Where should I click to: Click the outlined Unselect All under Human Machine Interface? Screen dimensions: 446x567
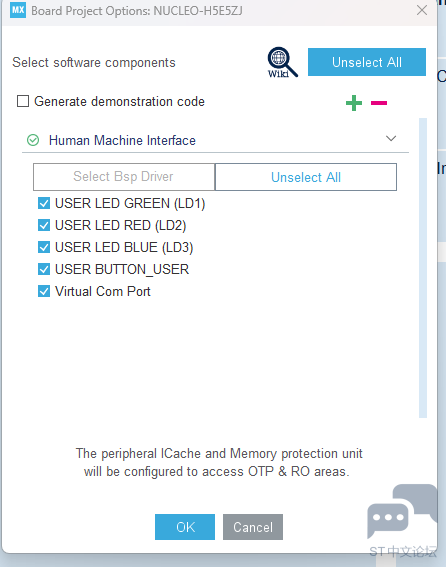point(306,177)
